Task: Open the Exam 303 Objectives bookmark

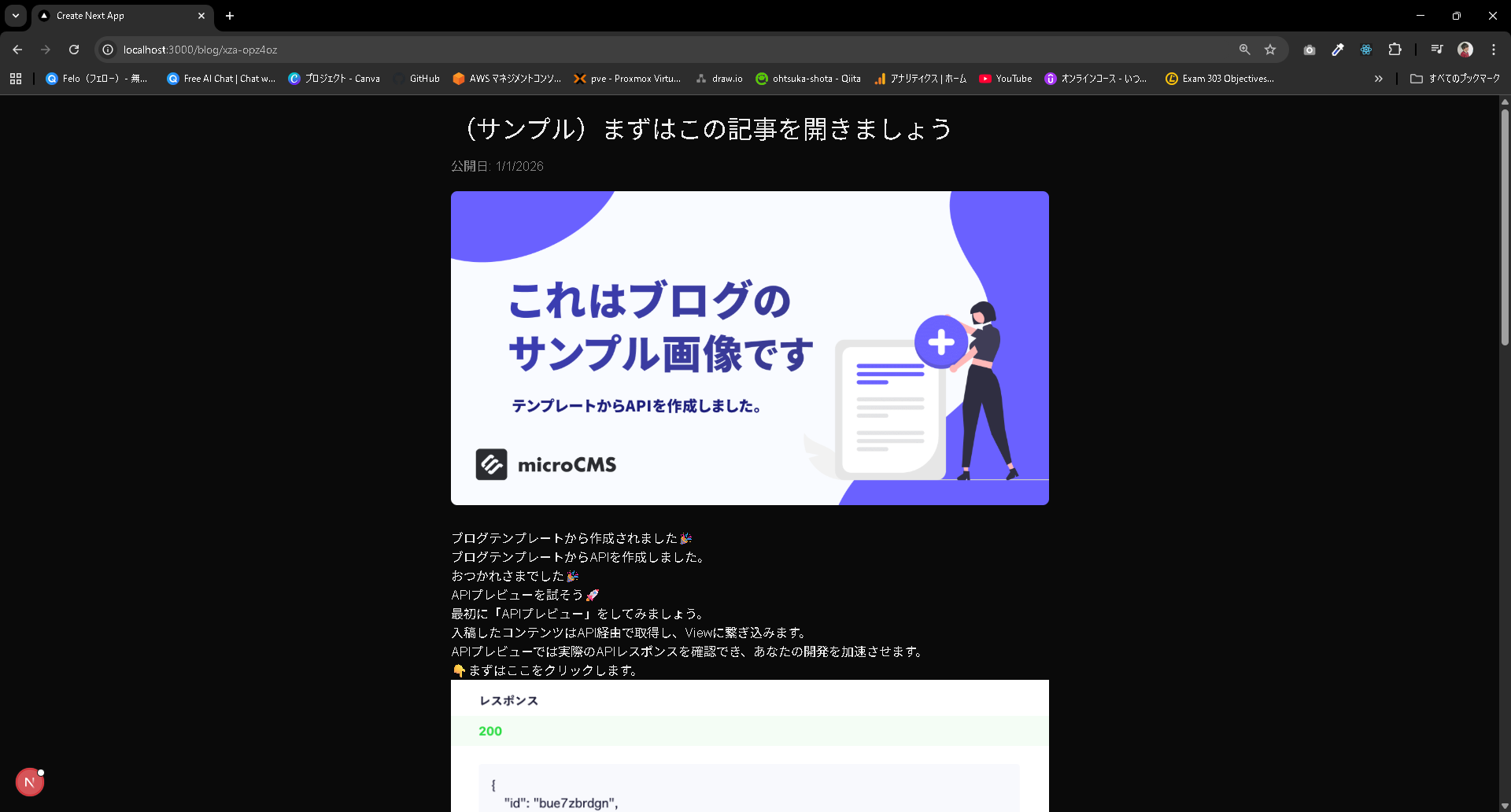Action: click(x=1220, y=79)
